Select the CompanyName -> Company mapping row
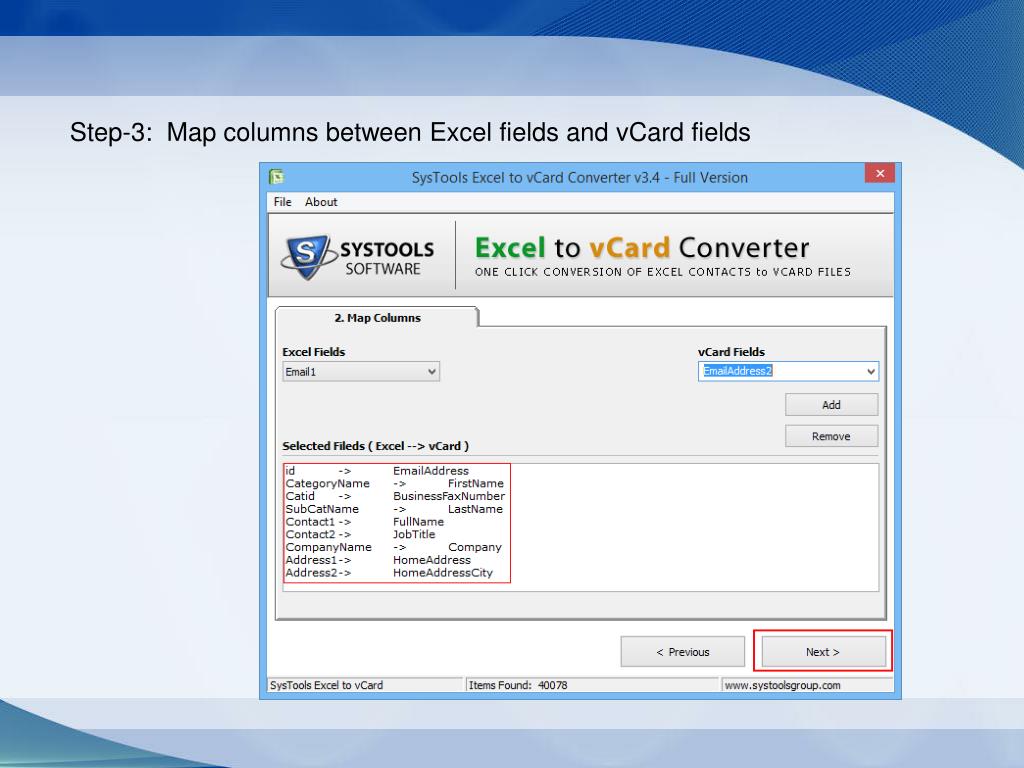 (x=394, y=547)
